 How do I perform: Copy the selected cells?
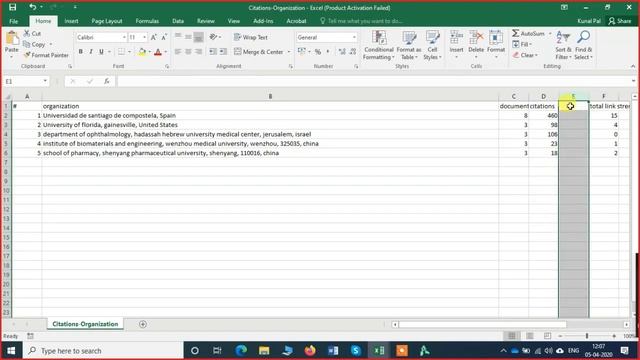point(34,44)
